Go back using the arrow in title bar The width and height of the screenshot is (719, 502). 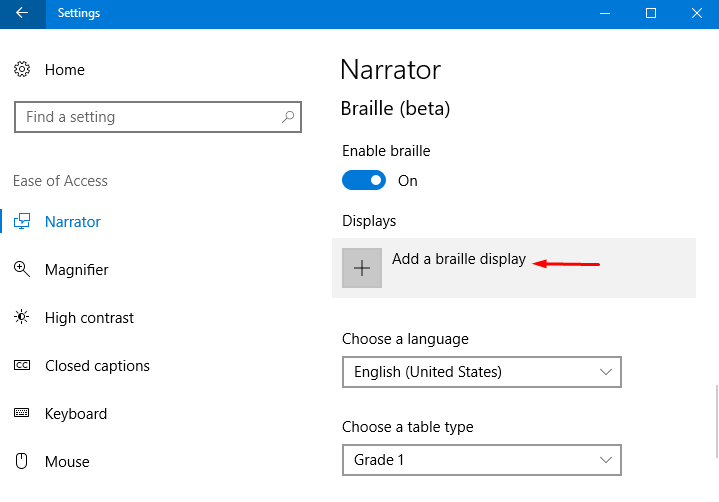pyautogui.click(x=22, y=13)
